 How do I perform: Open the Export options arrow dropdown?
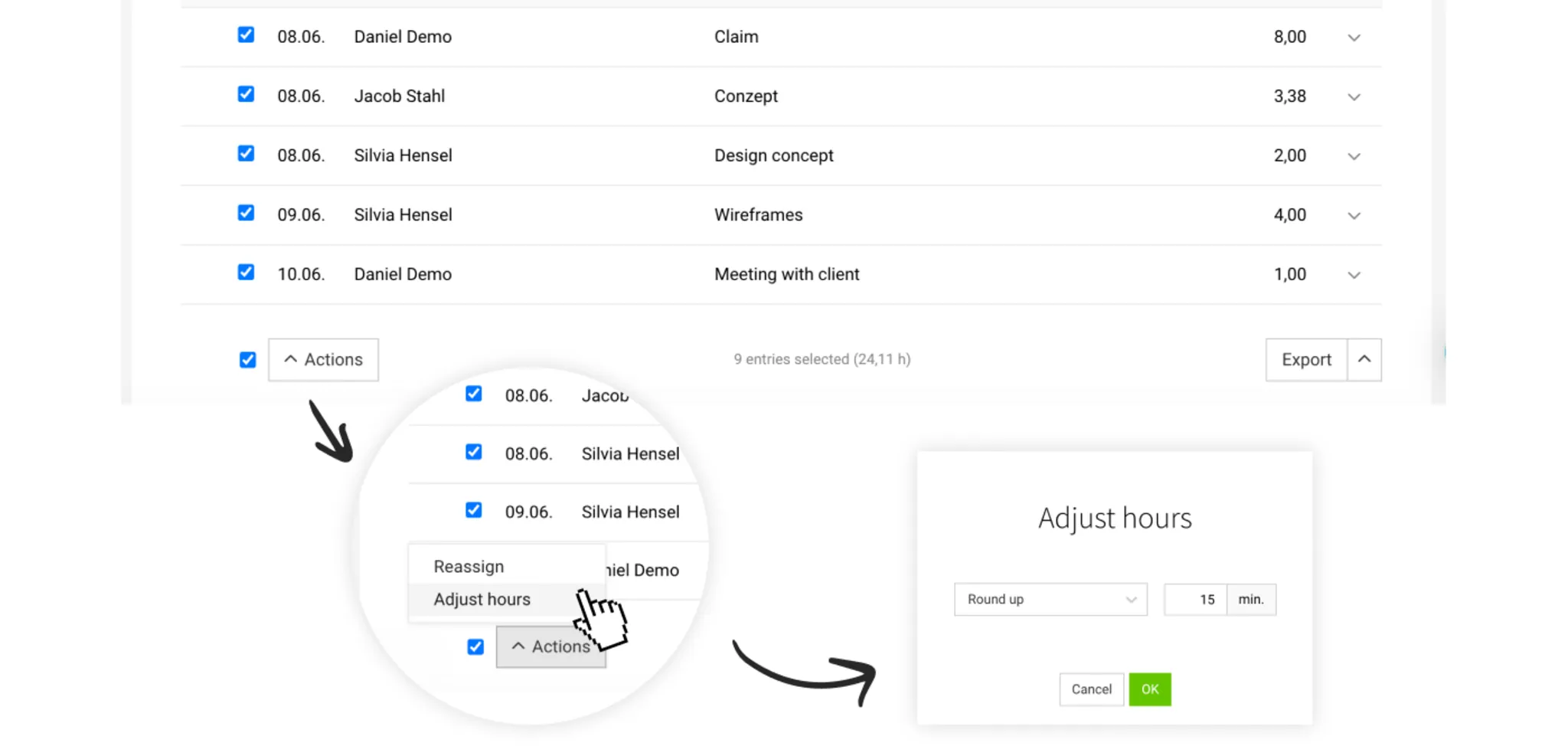point(1364,360)
